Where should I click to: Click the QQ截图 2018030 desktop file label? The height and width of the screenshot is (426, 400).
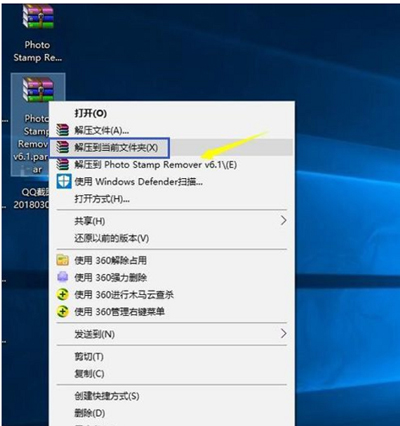click(31, 198)
